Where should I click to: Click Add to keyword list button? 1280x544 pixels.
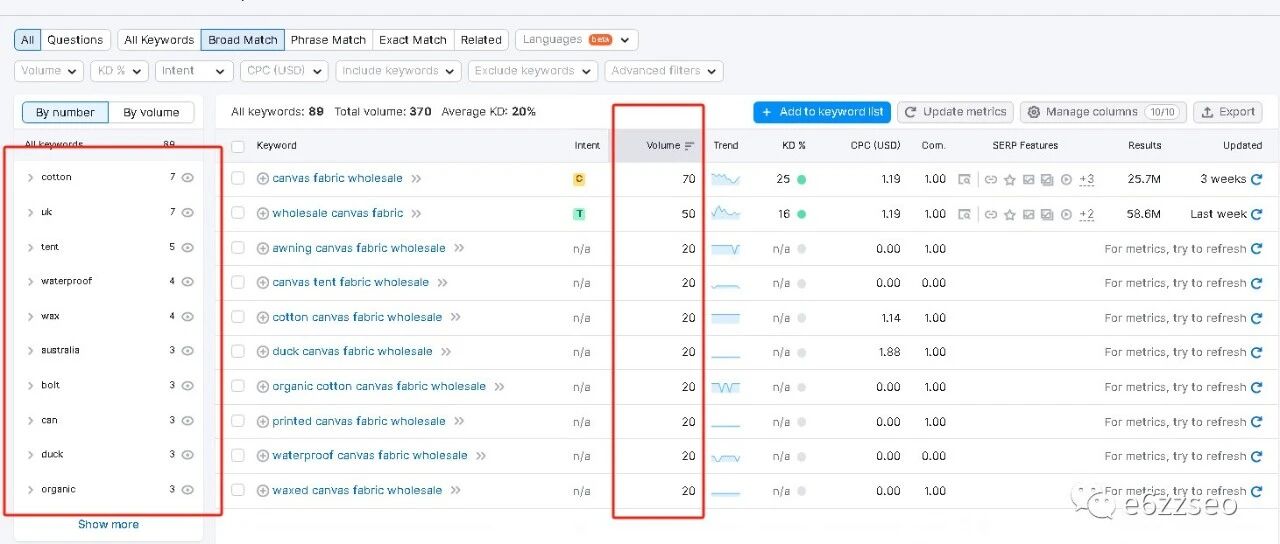click(821, 112)
